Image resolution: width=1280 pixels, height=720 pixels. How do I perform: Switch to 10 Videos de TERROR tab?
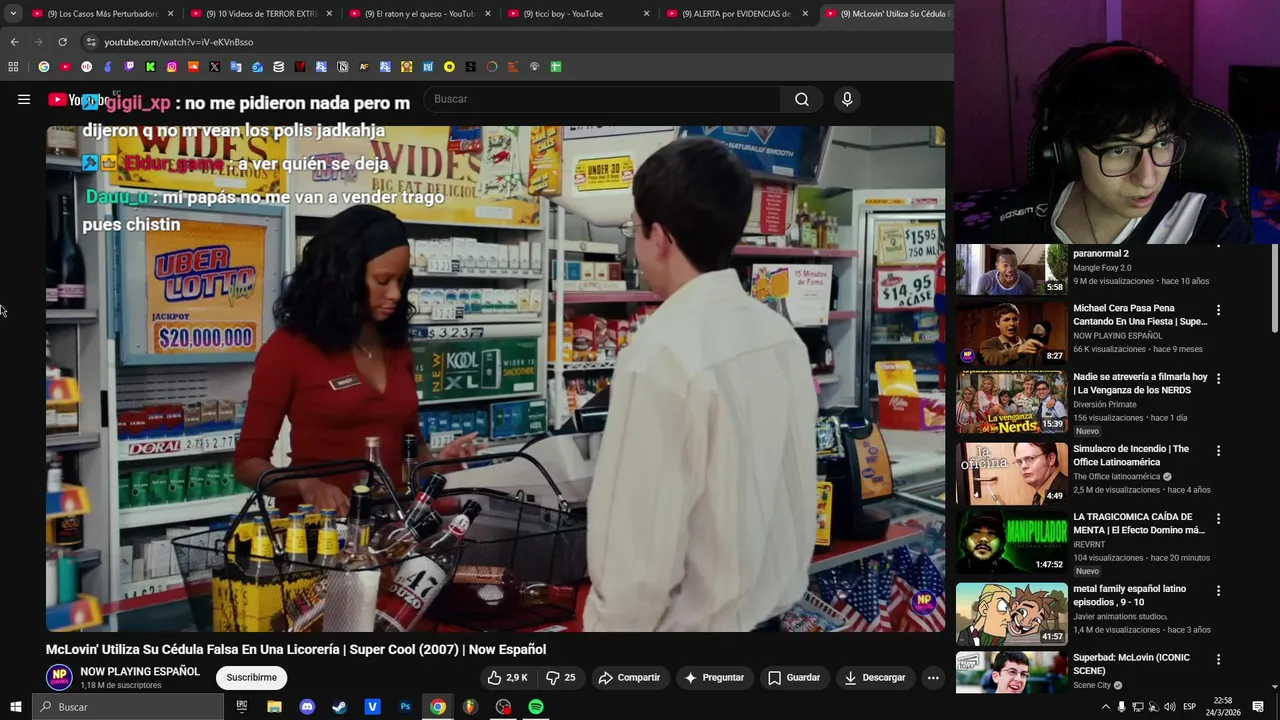point(260,14)
